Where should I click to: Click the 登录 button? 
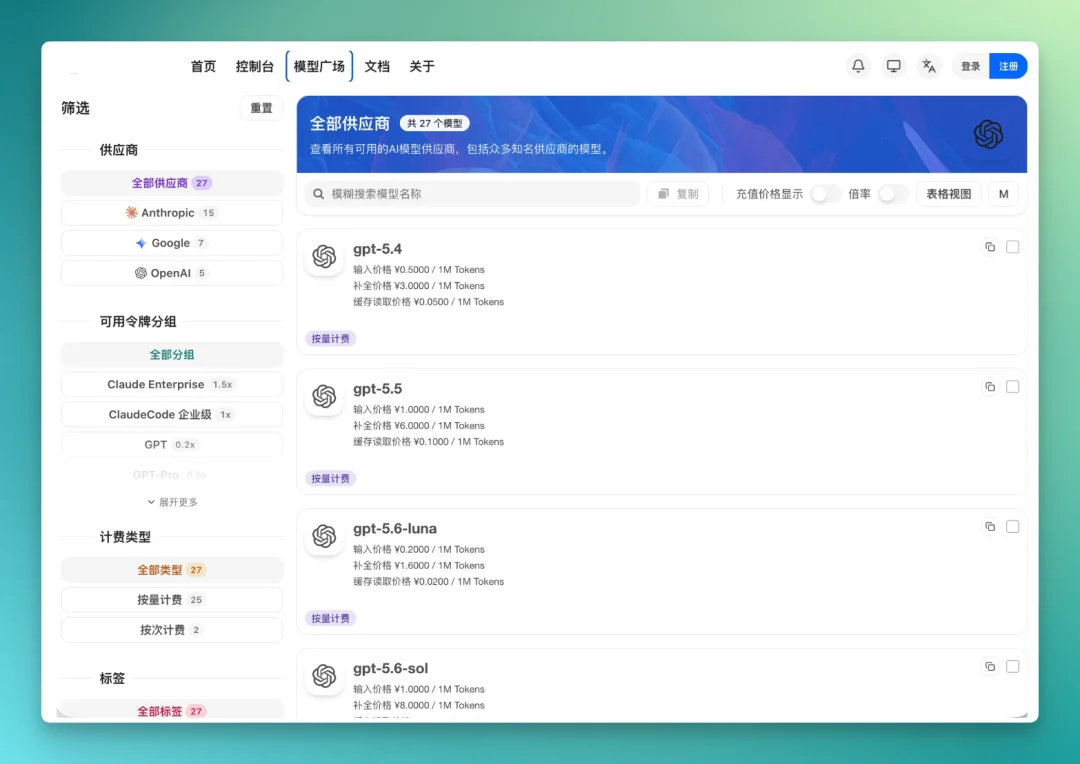970,66
